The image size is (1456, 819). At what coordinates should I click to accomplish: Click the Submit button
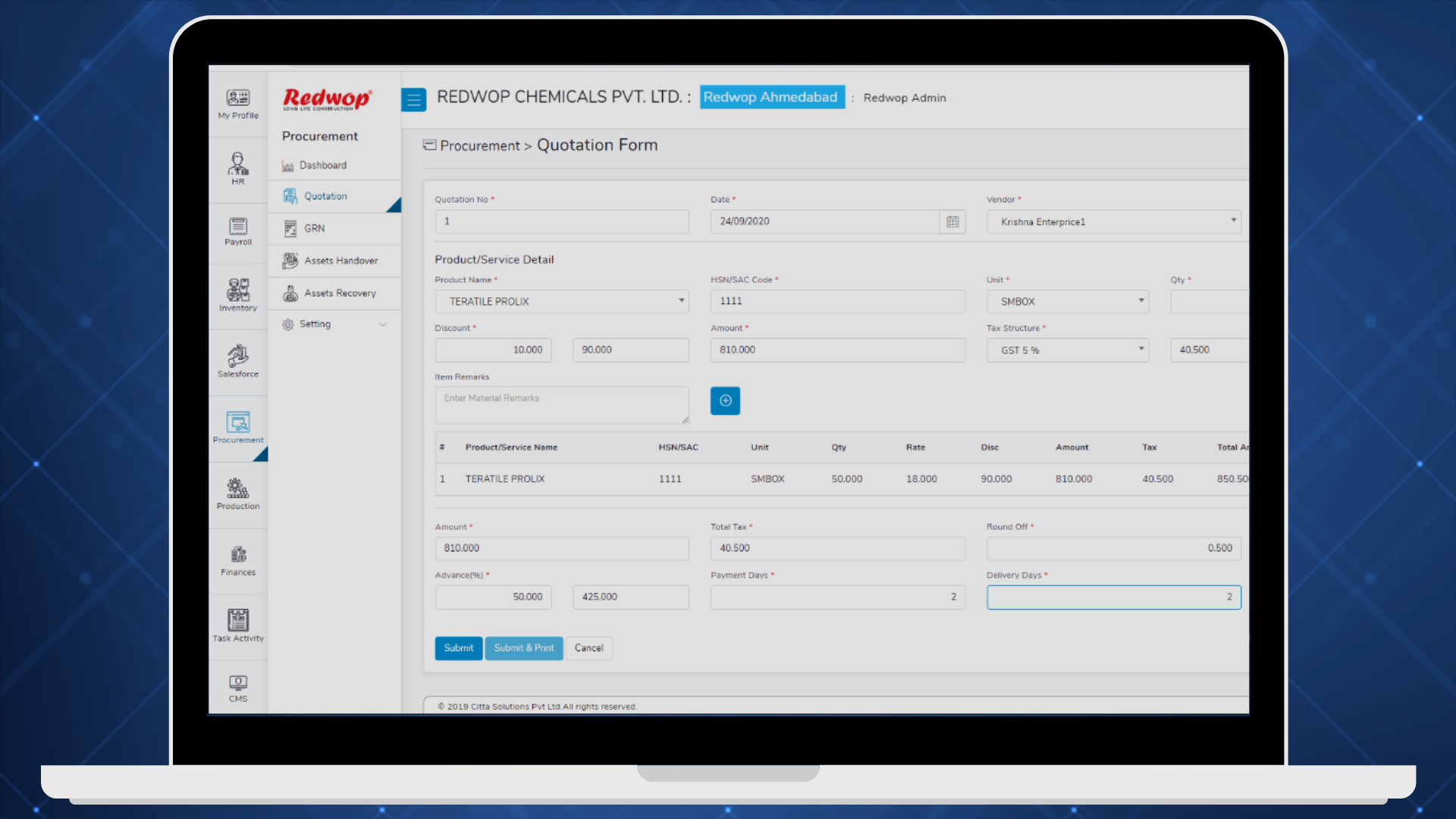click(x=459, y=648)
